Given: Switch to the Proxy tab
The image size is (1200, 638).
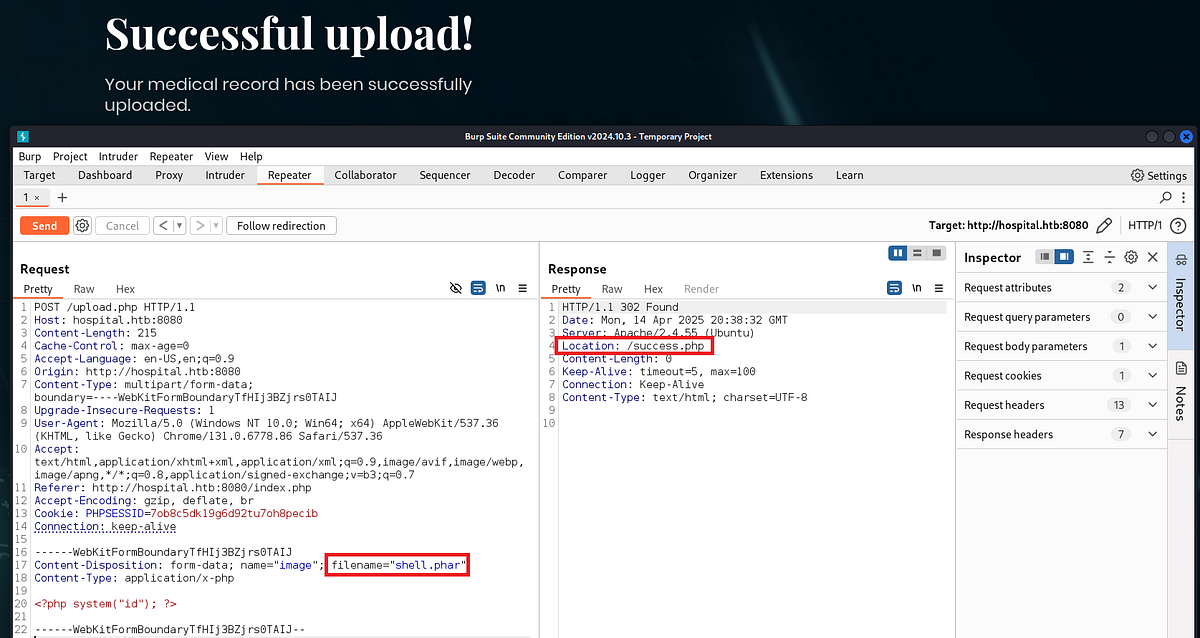Looking at the screenshot, I should tap(169, 175).
